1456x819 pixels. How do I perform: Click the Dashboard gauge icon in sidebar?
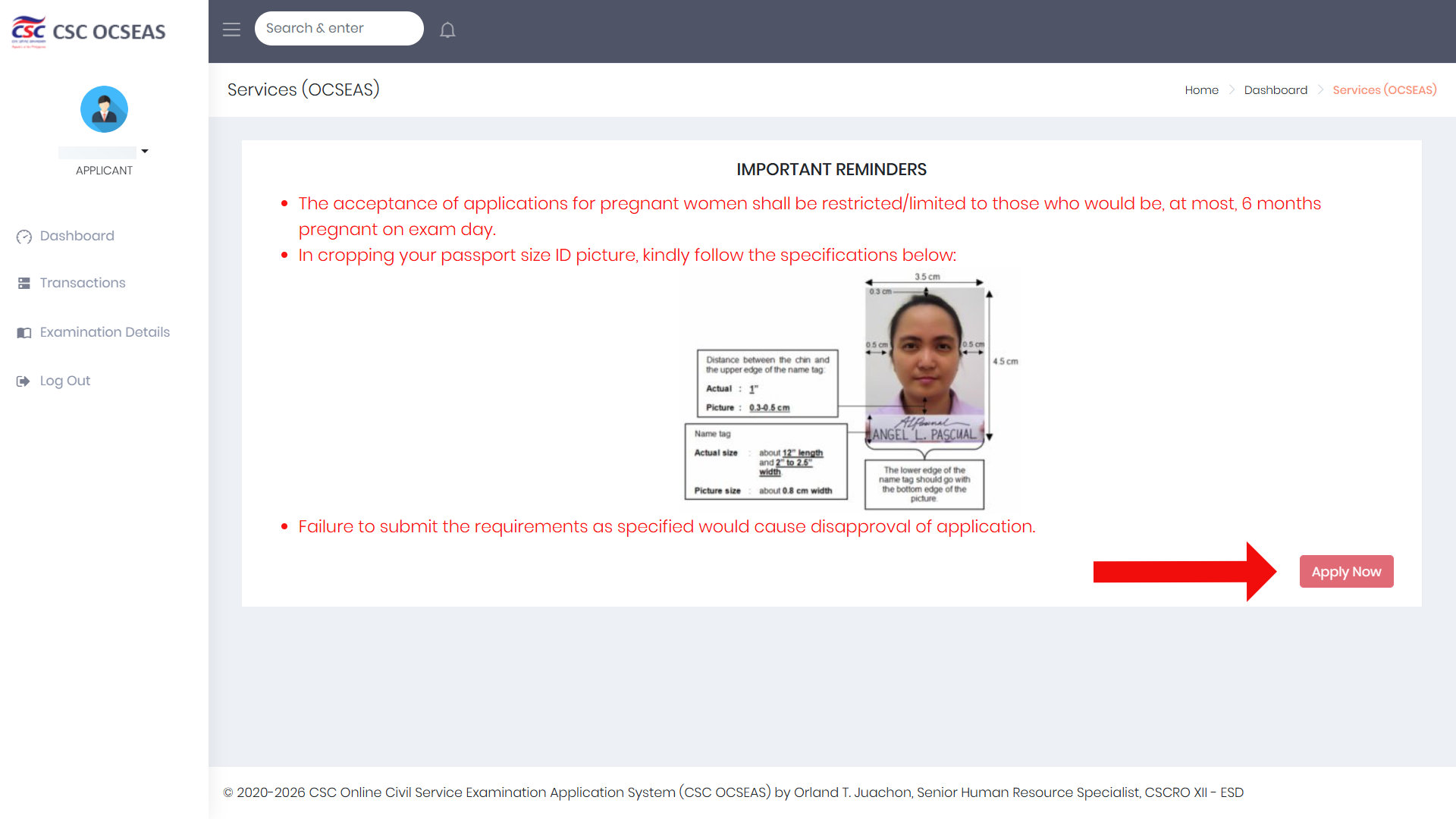(x=24, y=237)
